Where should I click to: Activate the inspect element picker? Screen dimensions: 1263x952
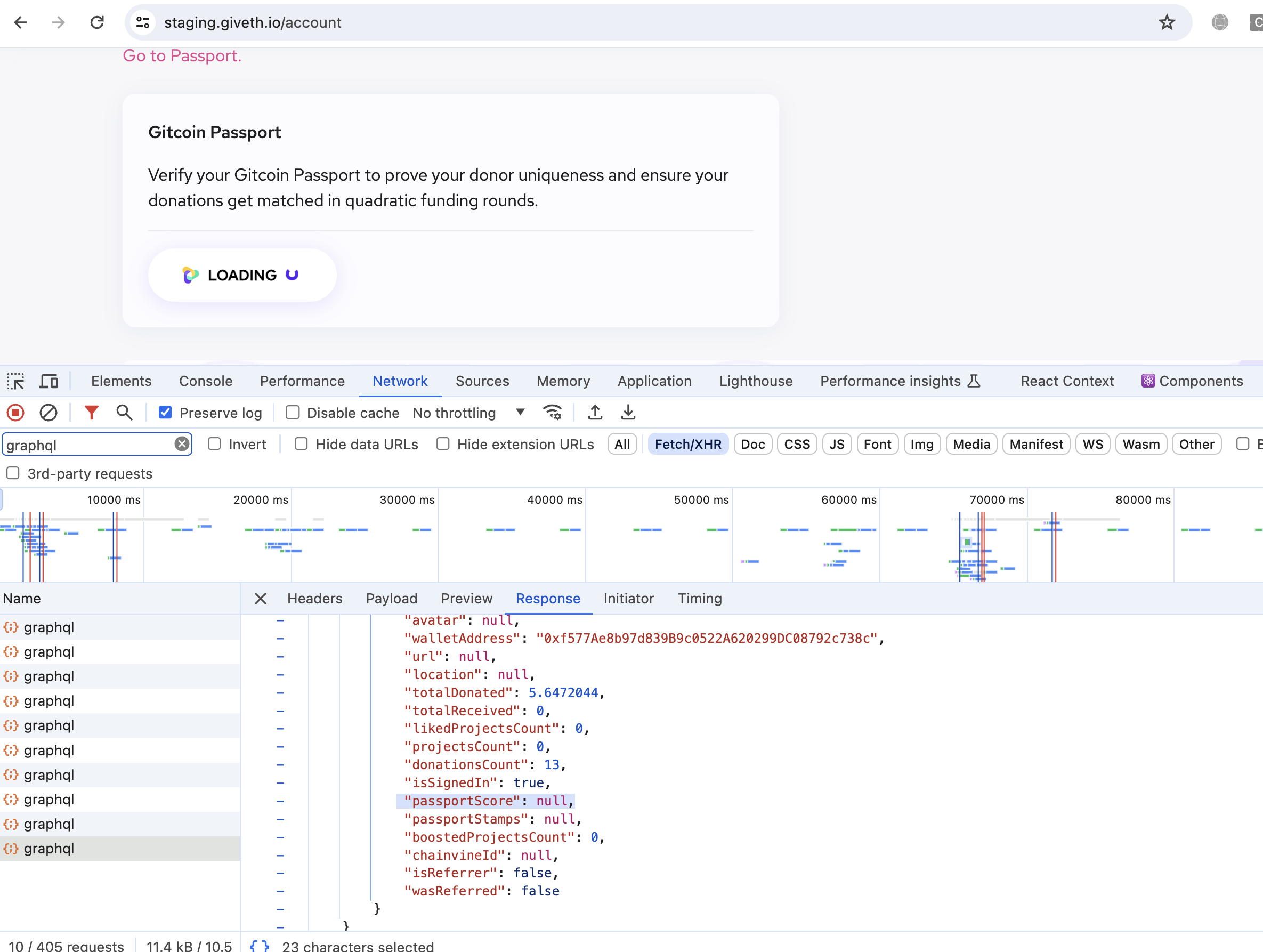(15, 381)
